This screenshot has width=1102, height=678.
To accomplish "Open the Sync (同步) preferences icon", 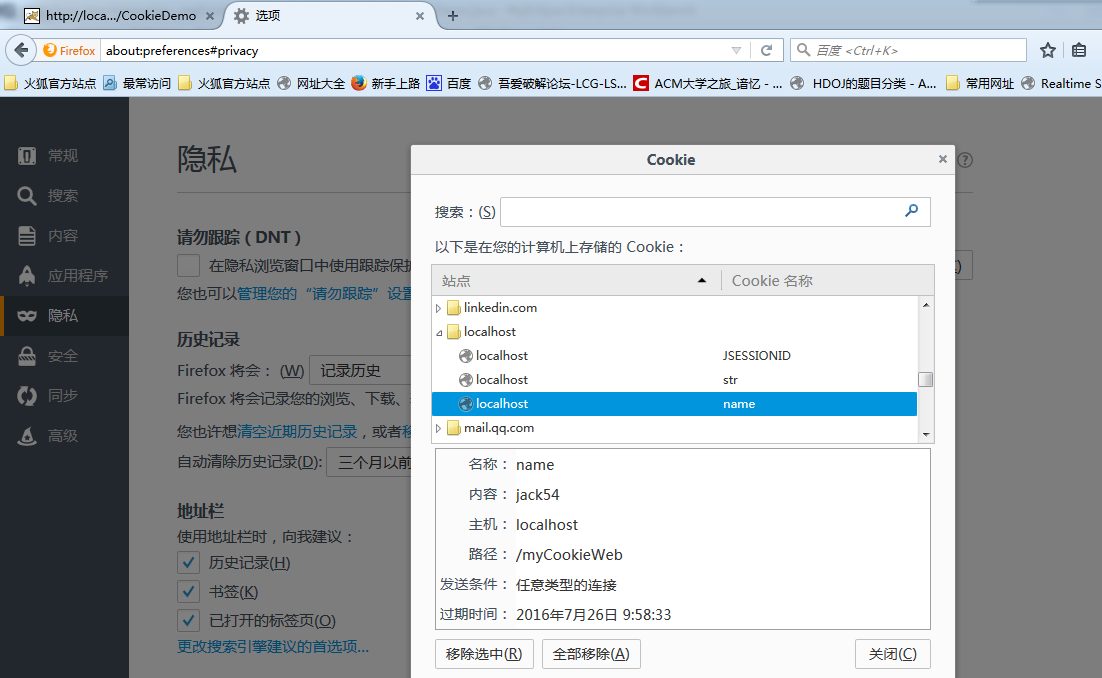I will tap(27, 396).
